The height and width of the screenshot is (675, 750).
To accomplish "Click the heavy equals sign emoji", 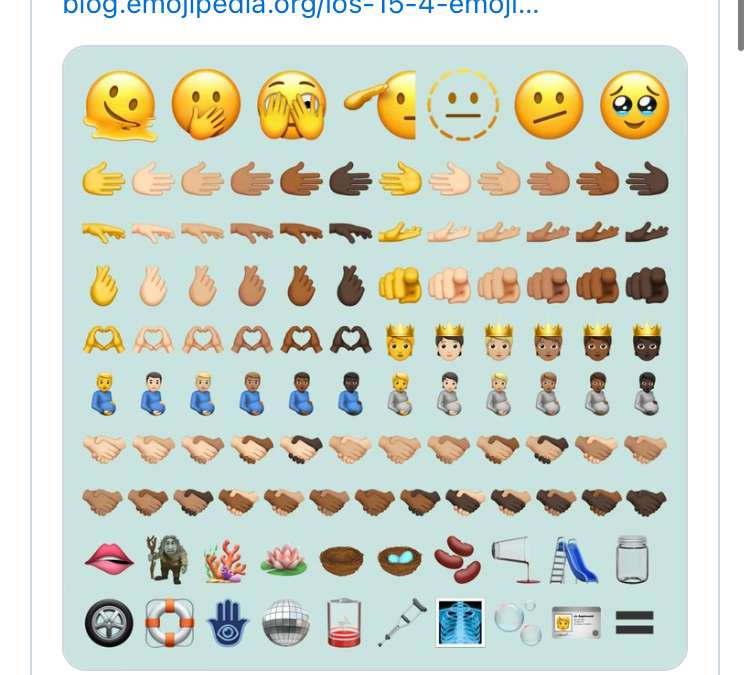I will [x=634, y=623].
